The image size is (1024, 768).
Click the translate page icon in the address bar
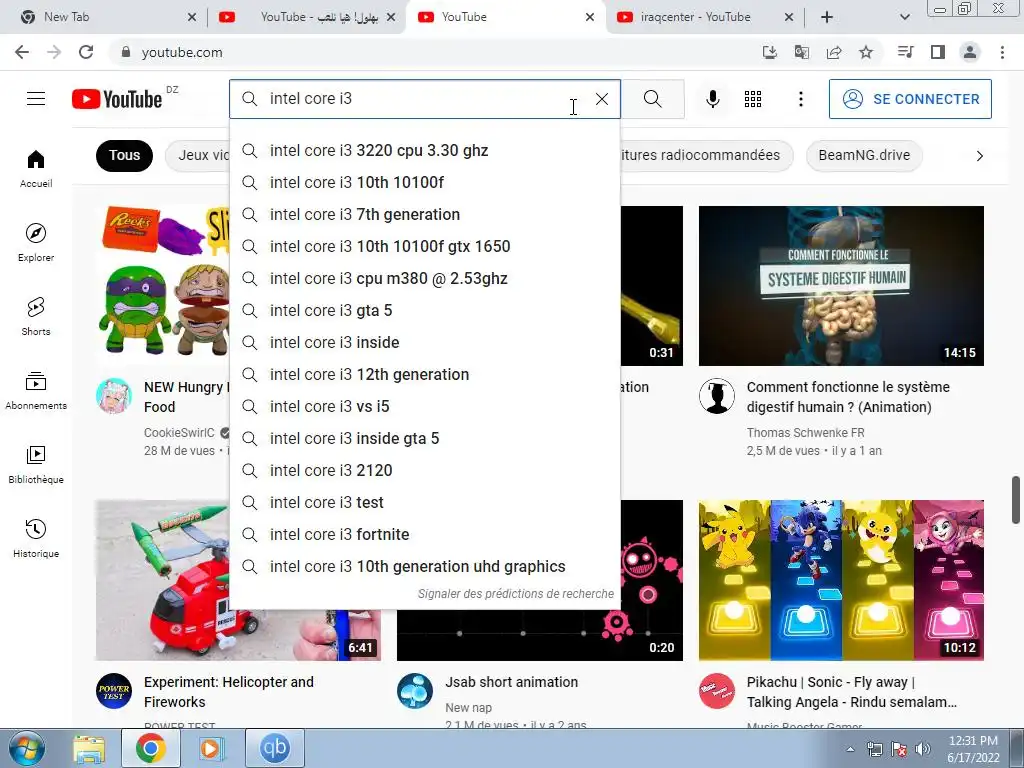[x=802, y=52]
